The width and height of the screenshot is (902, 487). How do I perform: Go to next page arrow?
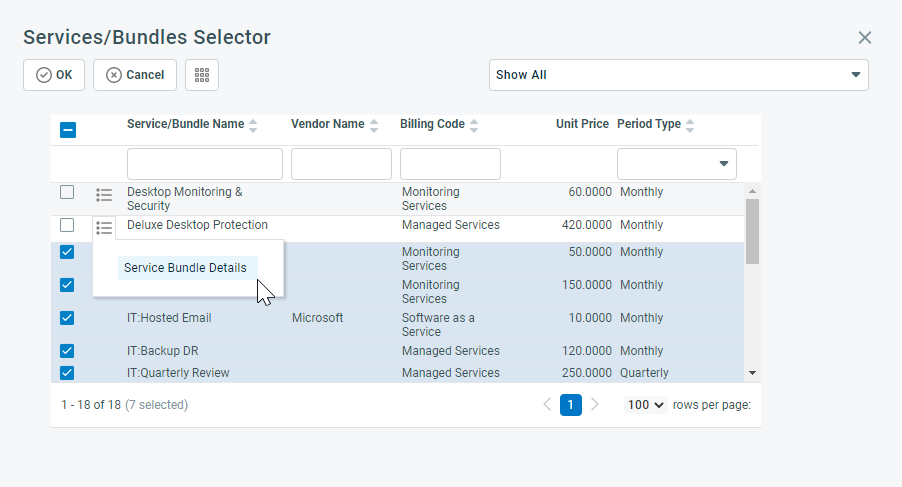click(595, 404)
